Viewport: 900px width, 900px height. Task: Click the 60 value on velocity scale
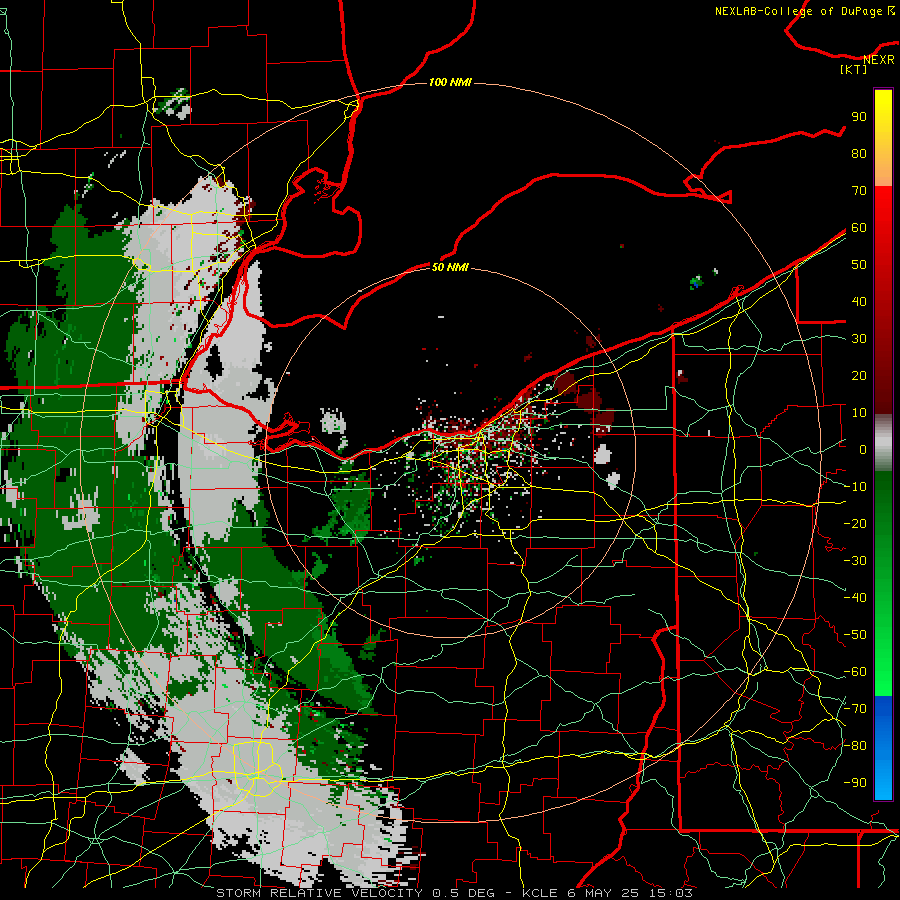(859, 228)
